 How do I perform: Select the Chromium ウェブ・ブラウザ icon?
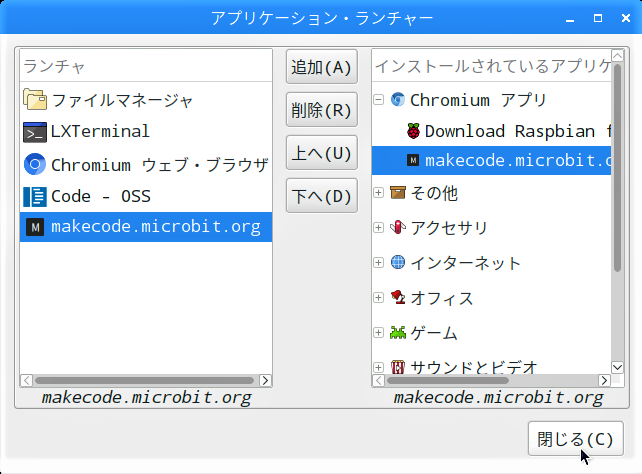(x=35, y=165)
